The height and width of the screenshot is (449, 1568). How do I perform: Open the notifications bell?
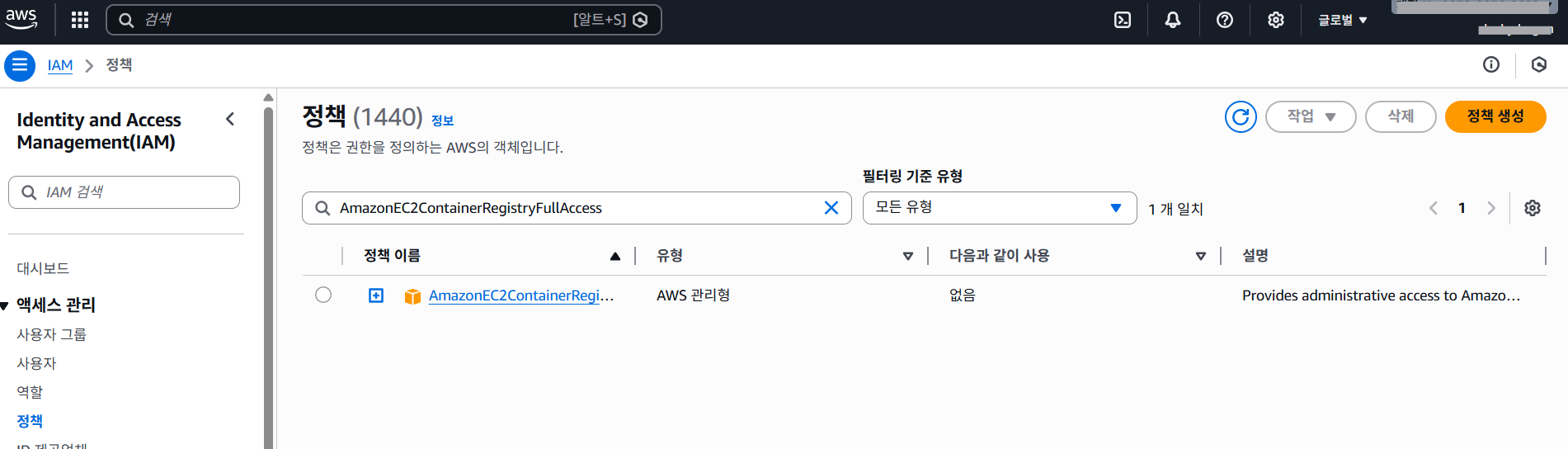1173,20
